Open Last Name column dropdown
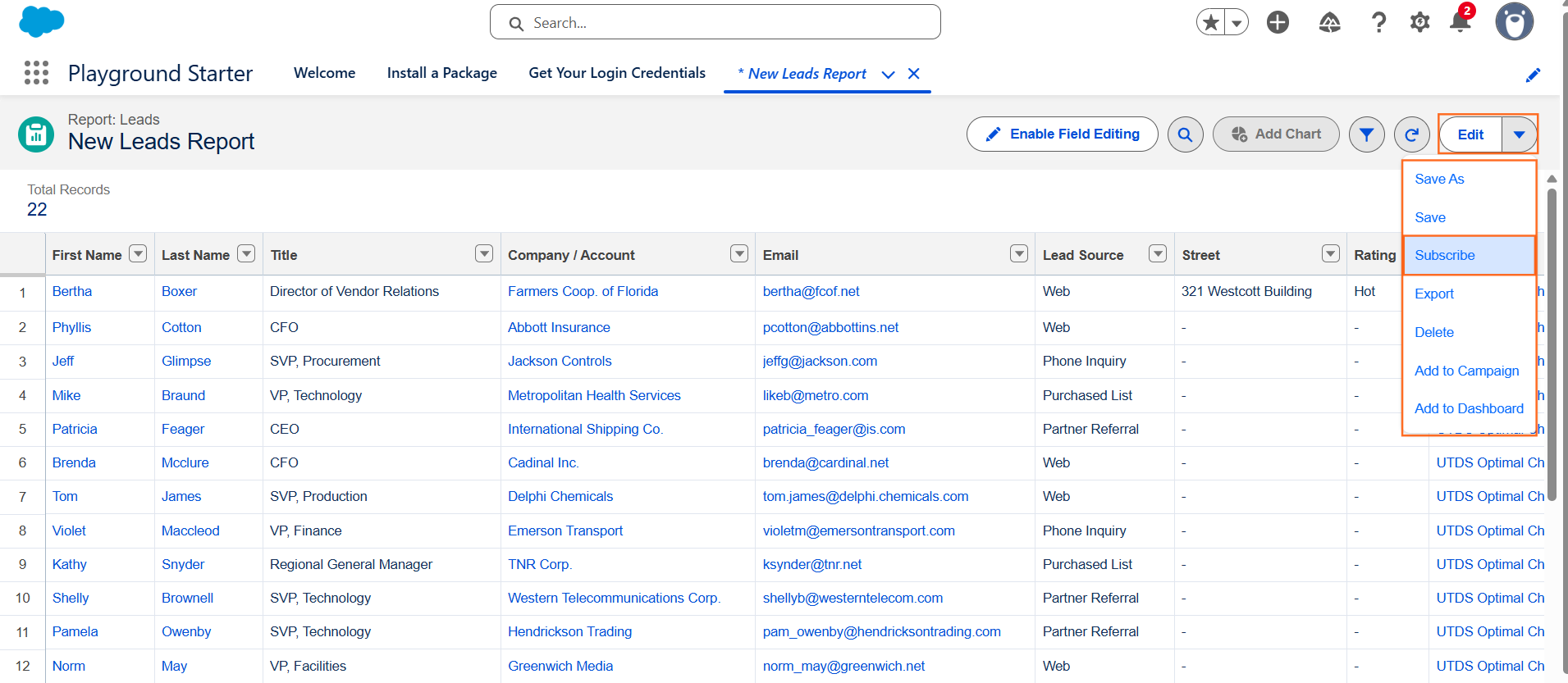Image resolution: width=1568 pixels, height=683 pixels. [x=246, y=254]
